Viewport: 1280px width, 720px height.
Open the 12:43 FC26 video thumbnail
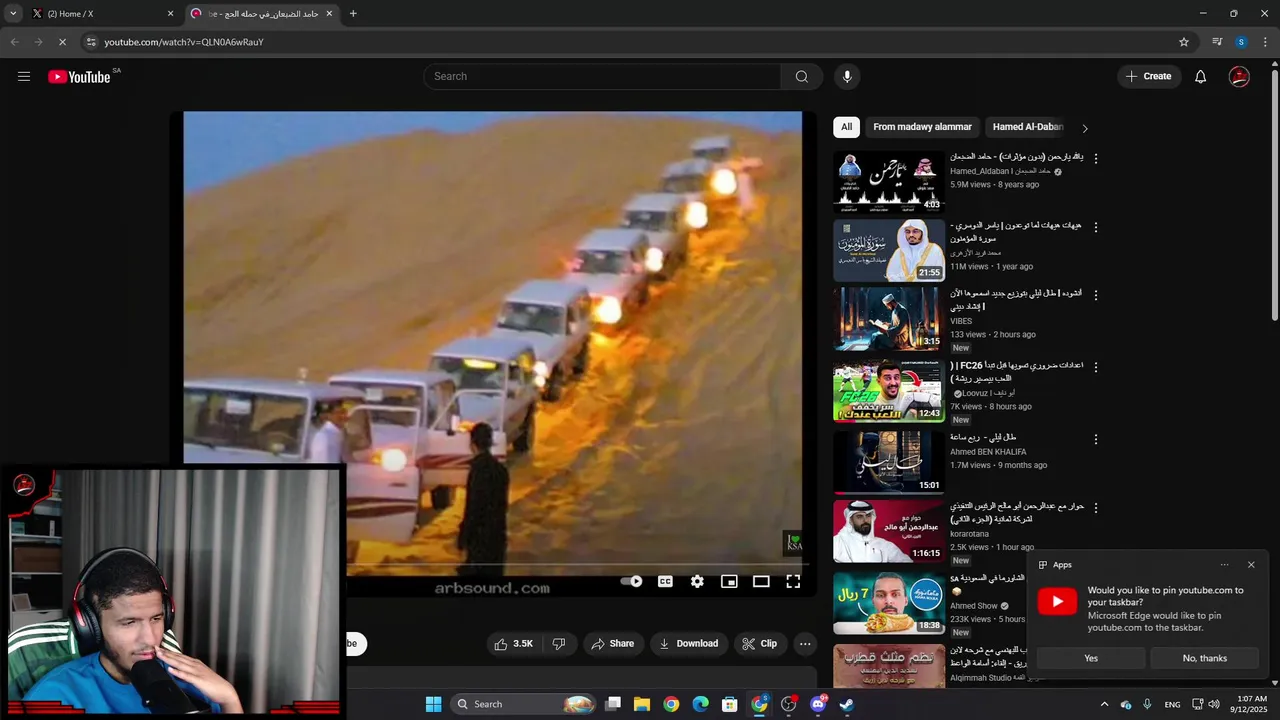(888, 391)
